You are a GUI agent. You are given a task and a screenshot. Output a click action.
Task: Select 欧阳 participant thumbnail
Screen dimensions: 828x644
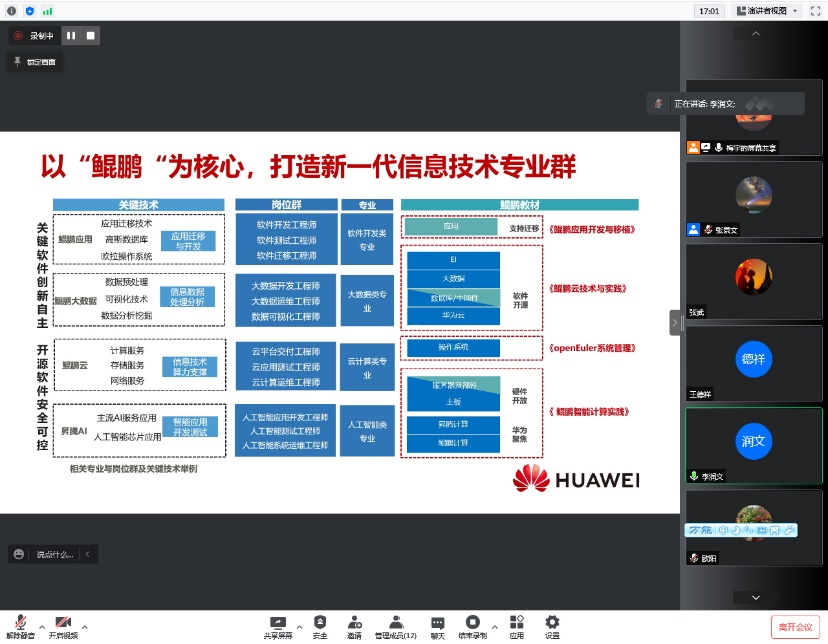(x=754, y=528)
